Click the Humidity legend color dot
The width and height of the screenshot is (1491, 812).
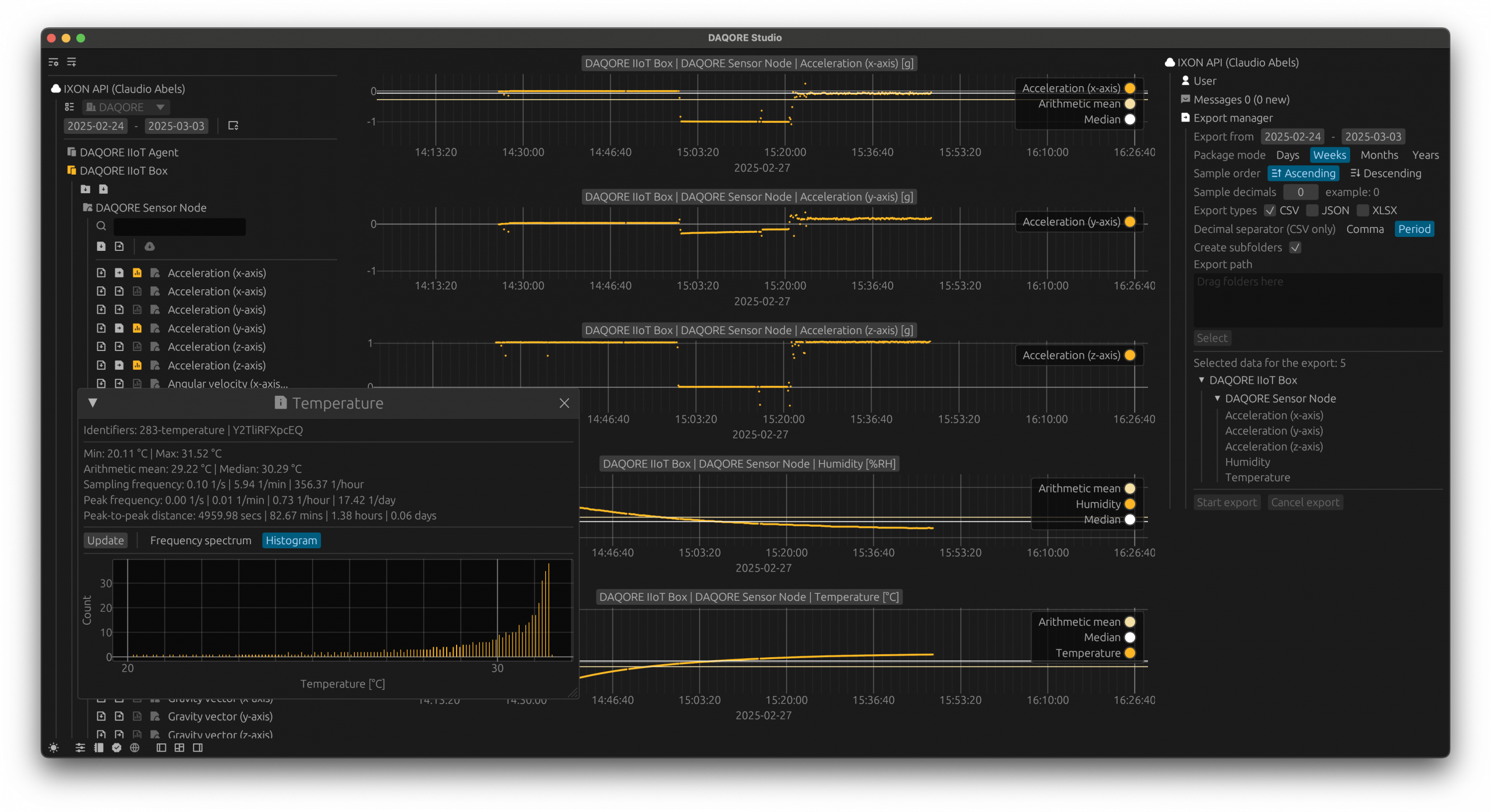point(1130,504)
